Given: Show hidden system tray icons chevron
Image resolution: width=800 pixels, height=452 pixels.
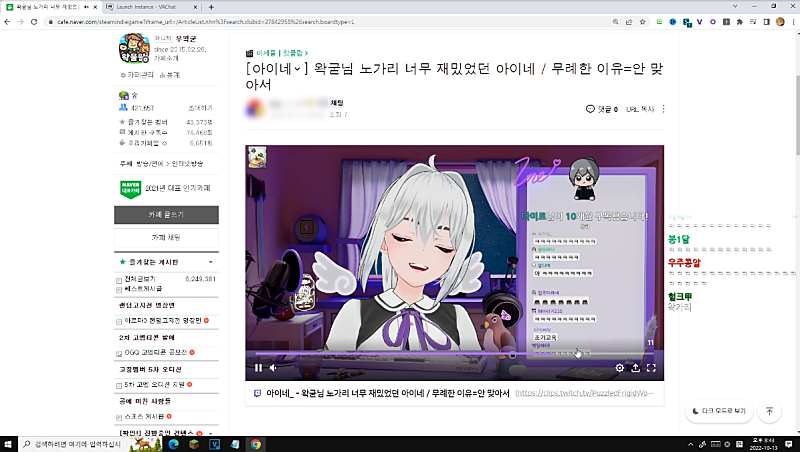Looking at the screenshot, I should [691, 444].
